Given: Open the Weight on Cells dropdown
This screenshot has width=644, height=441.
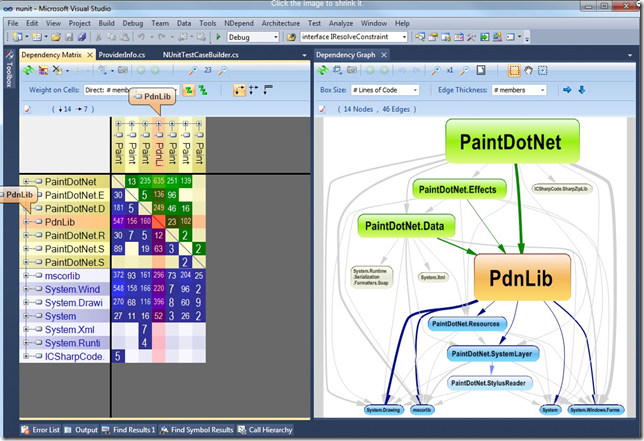Looking at the screenshot, I should 131,90.
